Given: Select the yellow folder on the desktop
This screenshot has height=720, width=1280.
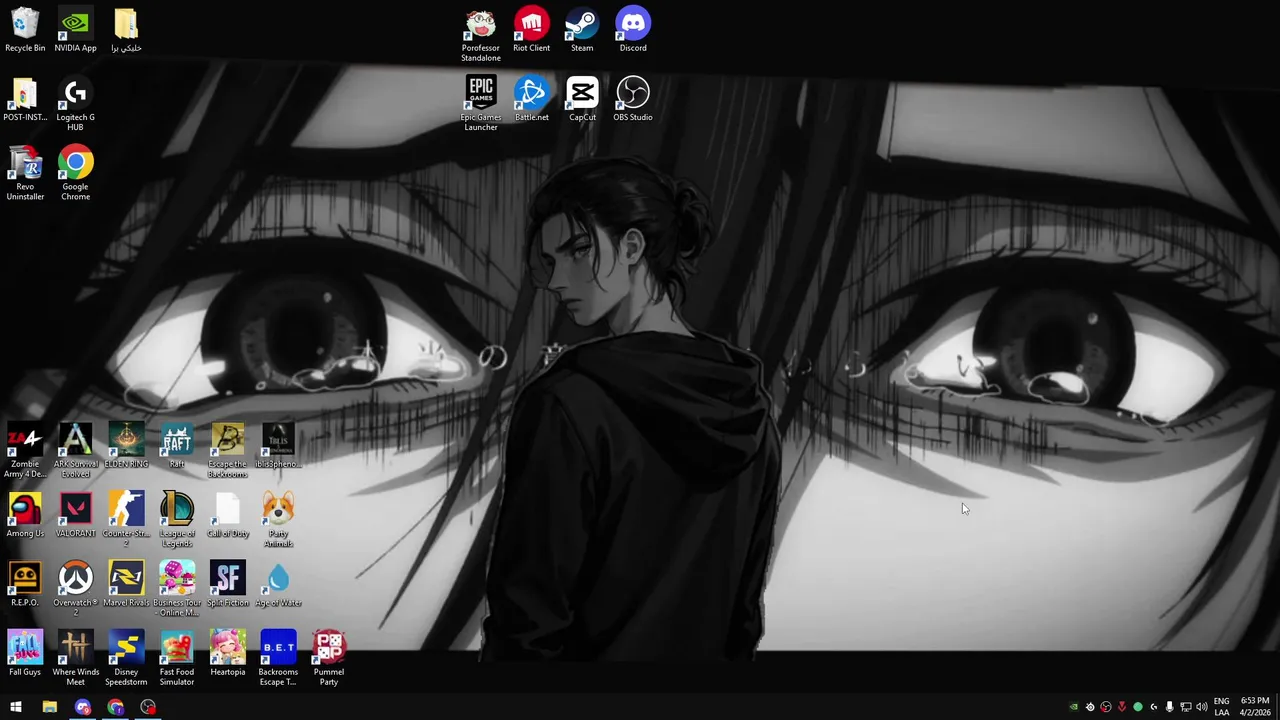Looking at the screenshot, I should (x=126, y=30).
